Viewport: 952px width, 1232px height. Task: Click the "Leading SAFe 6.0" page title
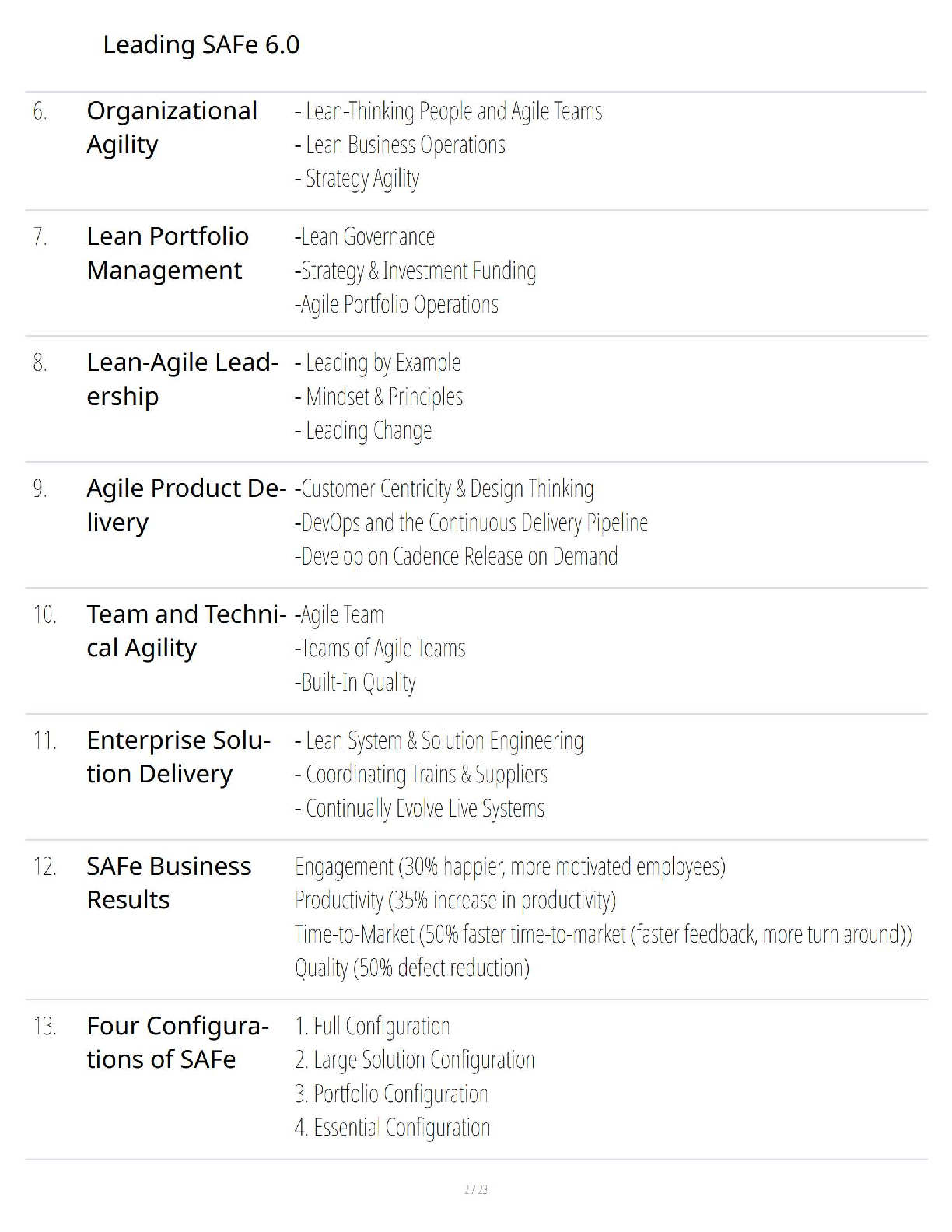coord(201,45)
